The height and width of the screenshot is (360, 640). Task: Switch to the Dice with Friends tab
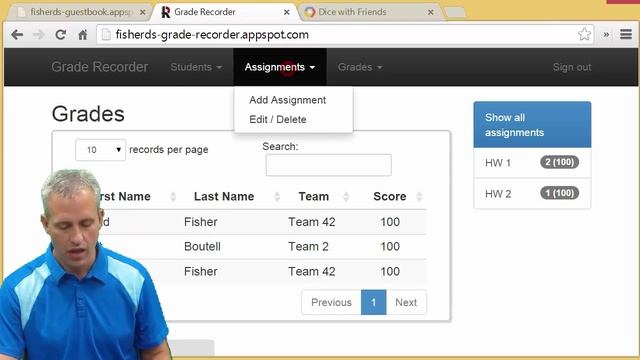point(369,12)
